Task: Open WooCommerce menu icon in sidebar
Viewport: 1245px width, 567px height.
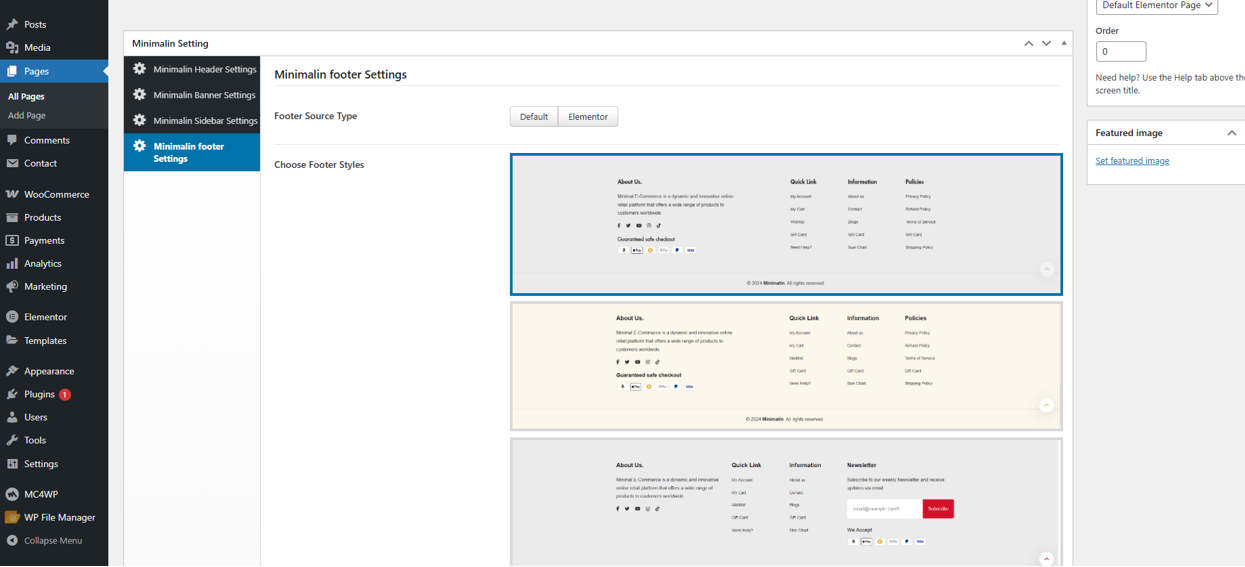Action: point(12,194)
